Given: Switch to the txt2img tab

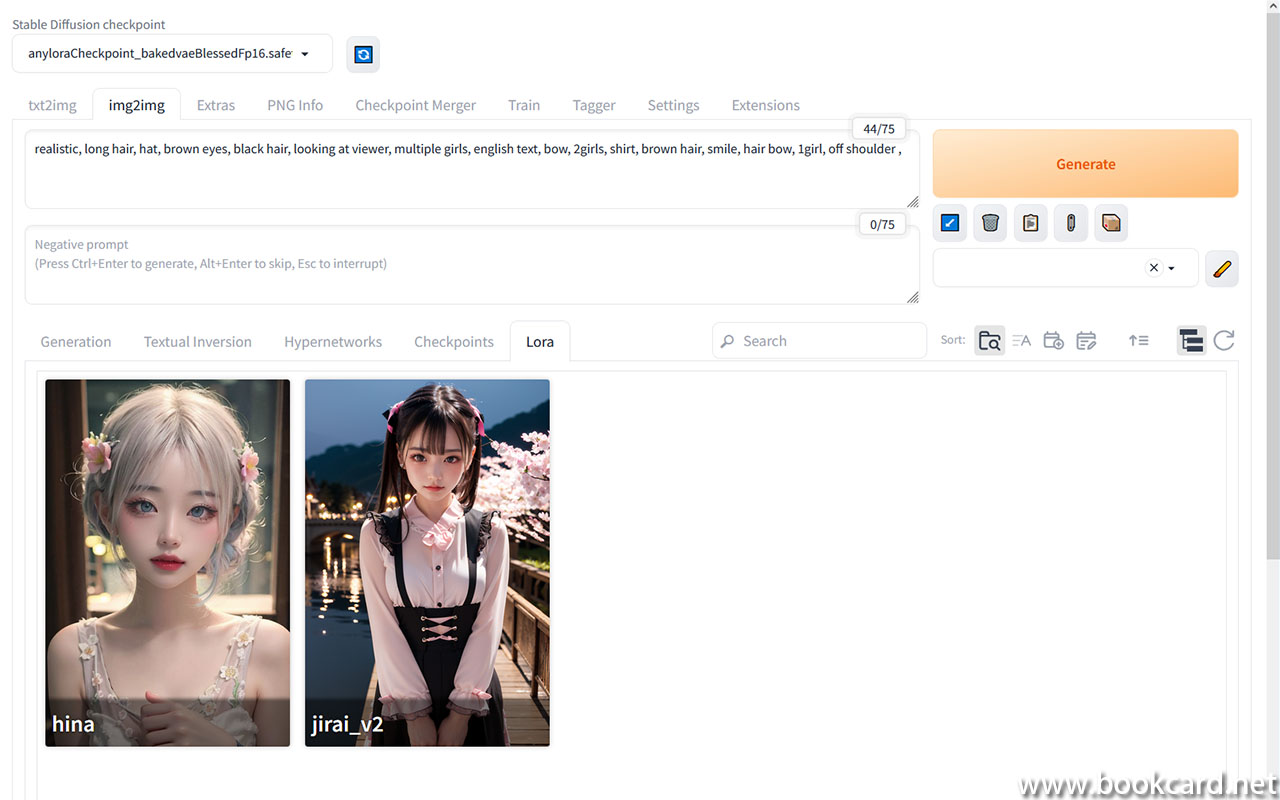Looking at the screenshot, I should pyautogui.click(x=52, y=104).
